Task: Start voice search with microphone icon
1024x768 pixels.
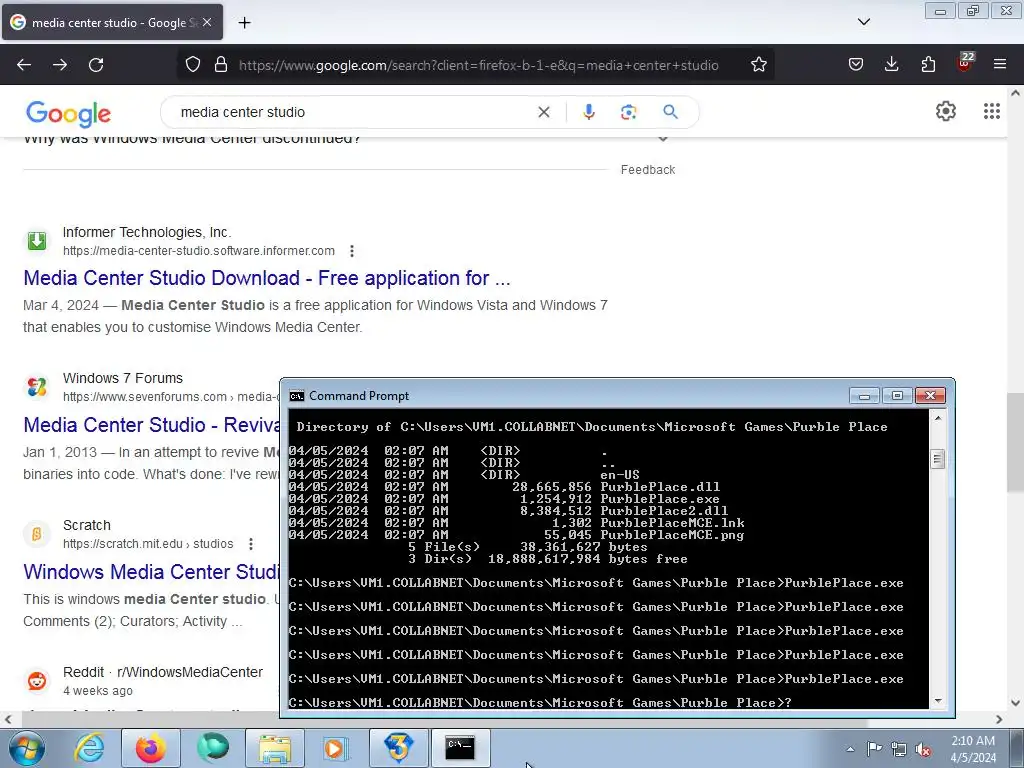Action: [588, 112]
